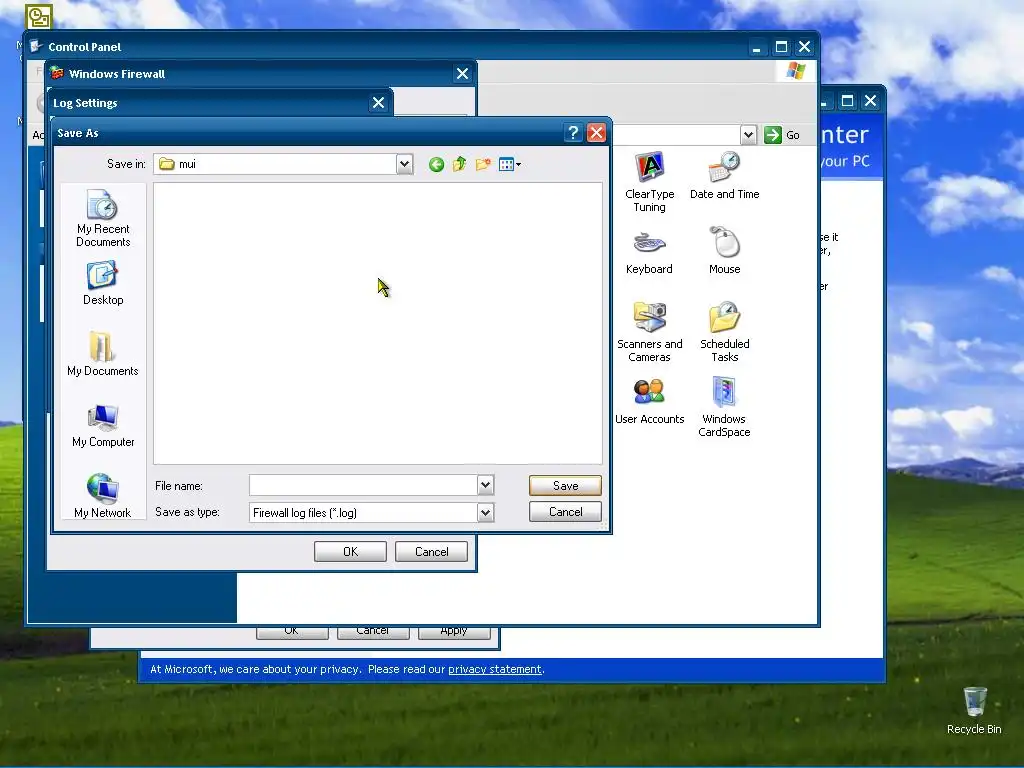
Task: Click the Save As help question mark
Action: [x=573, y=133]
